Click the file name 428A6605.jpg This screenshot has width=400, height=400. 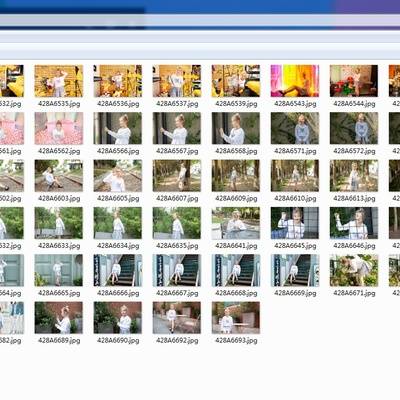tap(118, 198)
